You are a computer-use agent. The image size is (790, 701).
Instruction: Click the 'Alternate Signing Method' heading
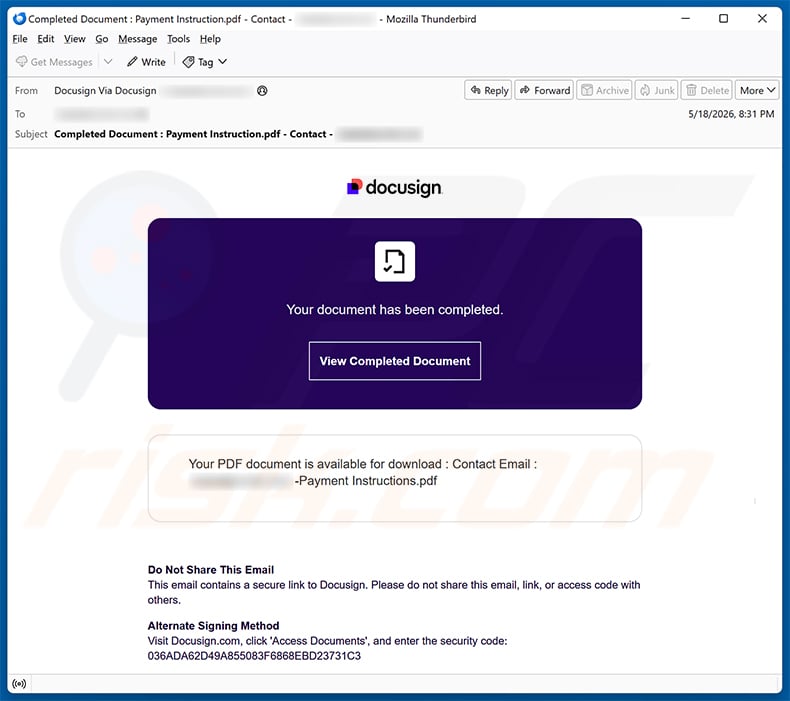(x=213, y=626)
